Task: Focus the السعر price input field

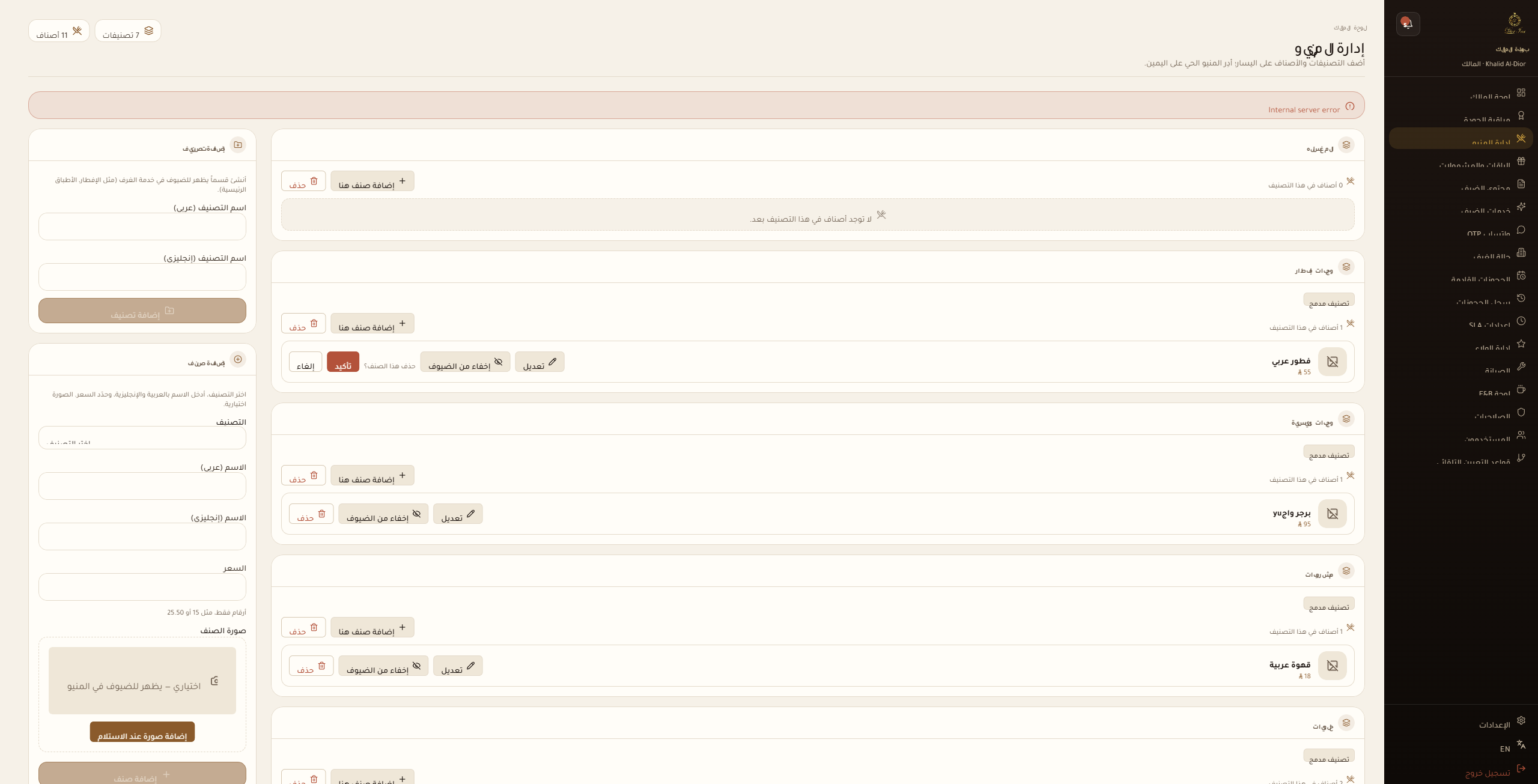Action: pyautogui.click(x=142, y=587)
